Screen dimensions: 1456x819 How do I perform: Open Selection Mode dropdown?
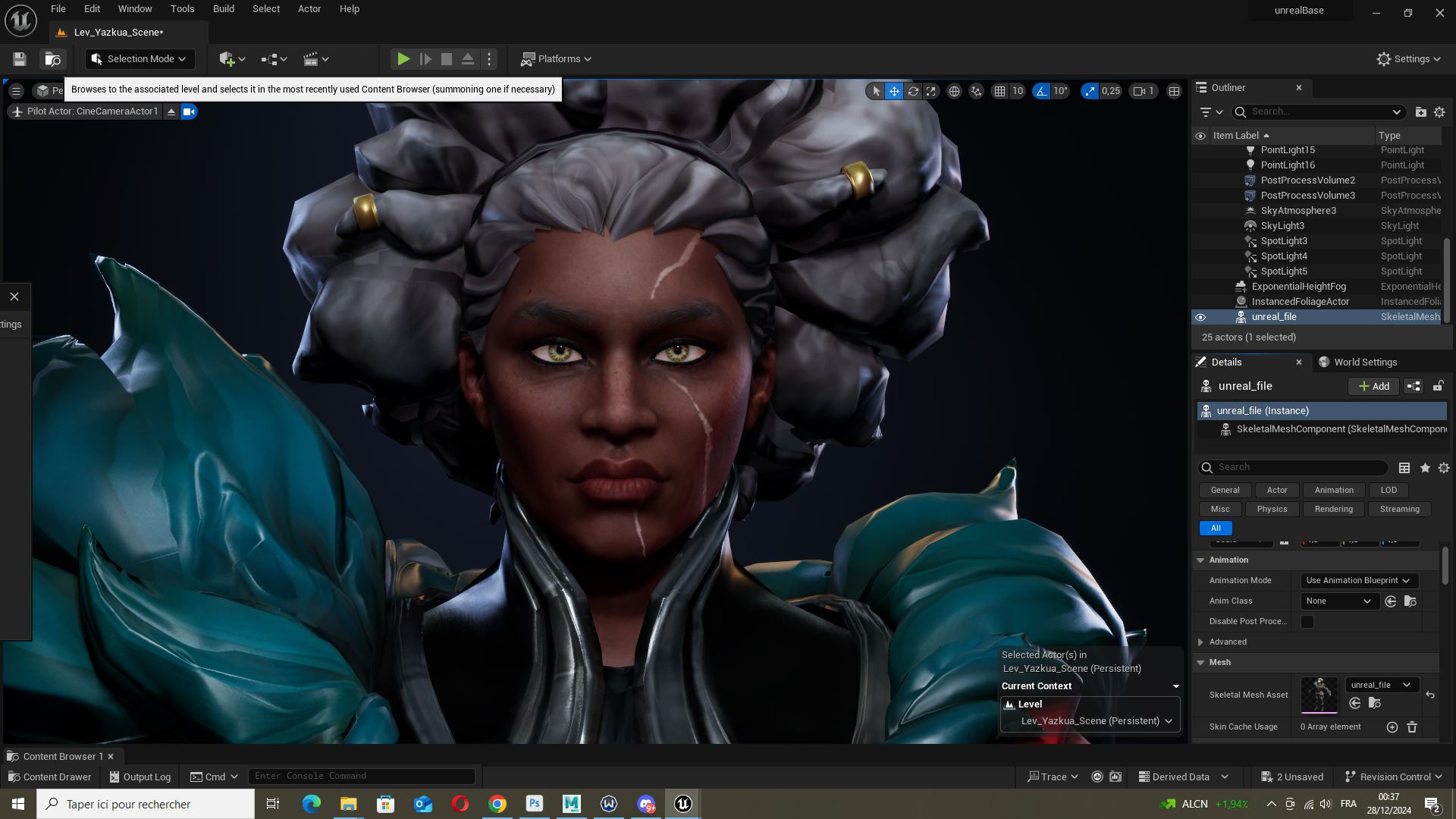click(x=140, y=58)
